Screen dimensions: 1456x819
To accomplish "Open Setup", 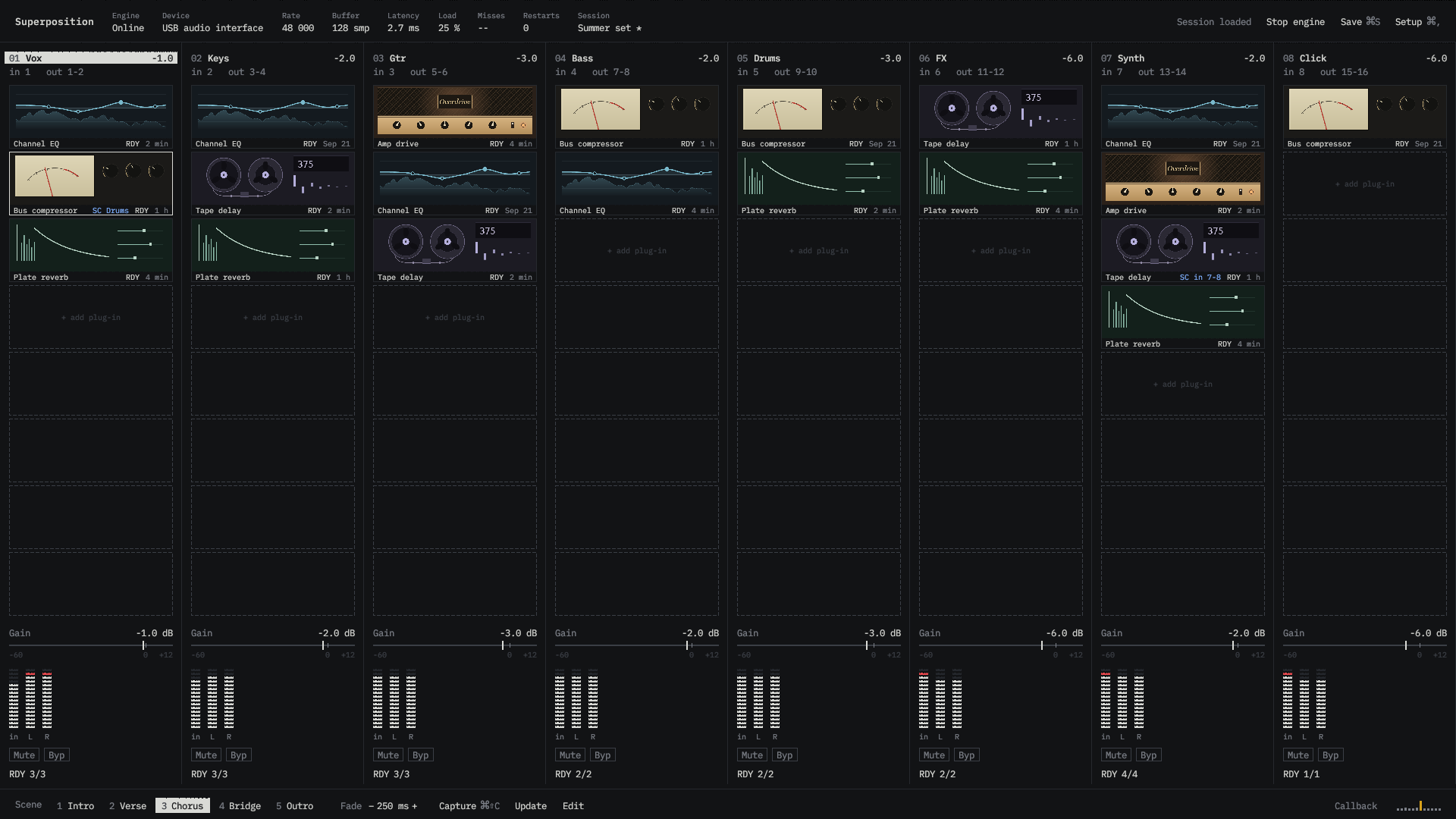I will (1417, 22).
